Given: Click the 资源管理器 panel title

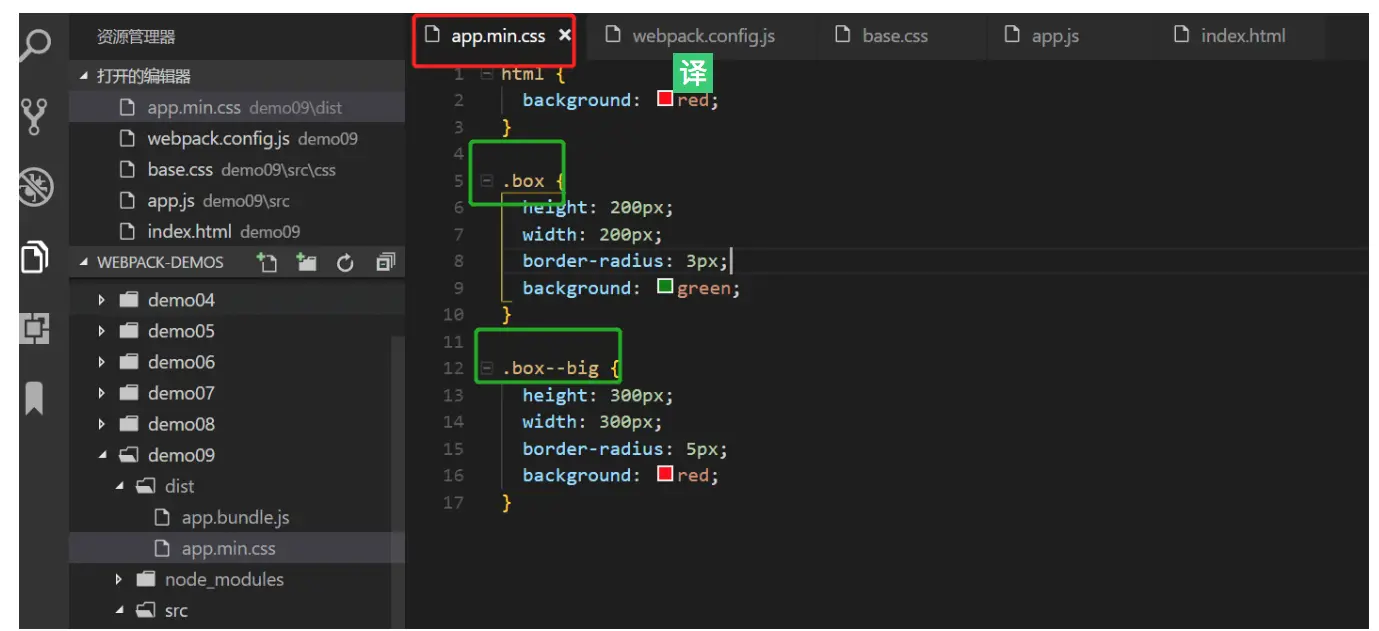Looking at the screenshot, I should [x=136, y=37].
